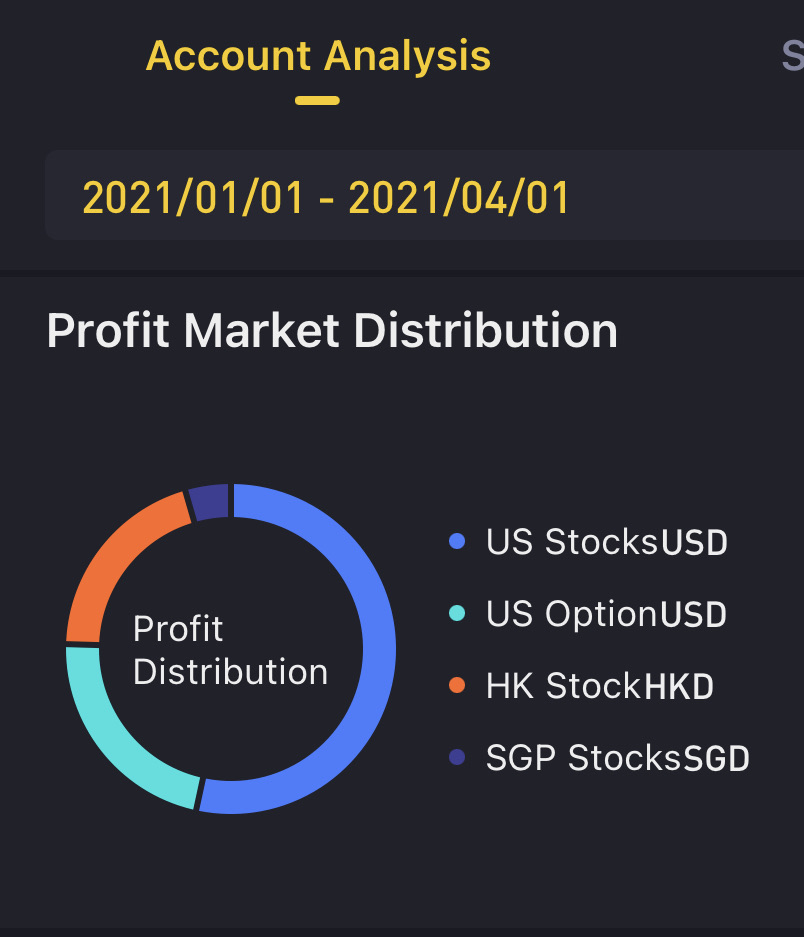The height and width of the screenshot is (937, 804).
Task: Click the dark purple SGP Stocks donut segment
Action: pyautogui.click(x=210, y=502)
